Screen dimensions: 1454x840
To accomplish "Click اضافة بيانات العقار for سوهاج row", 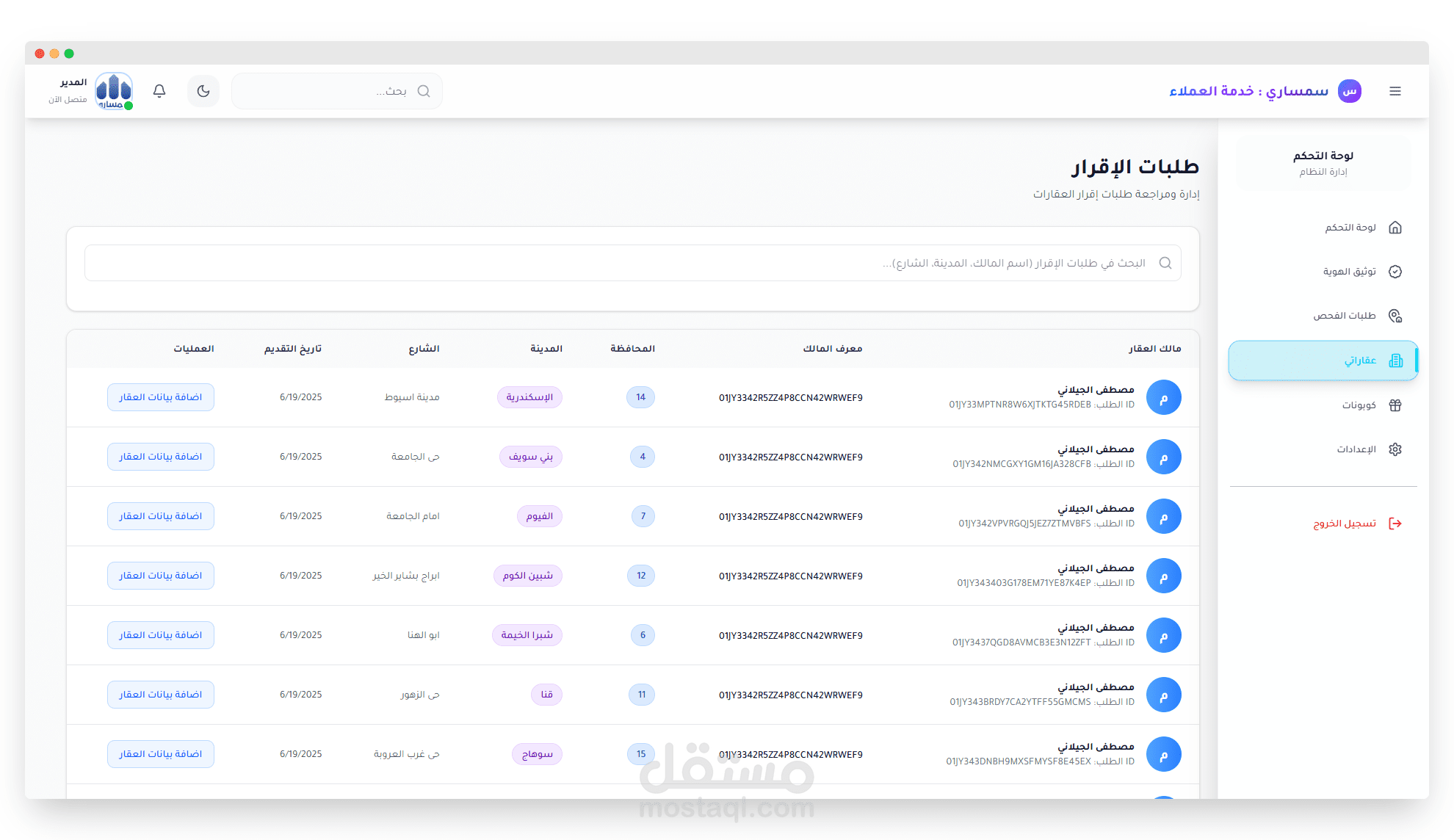I will [160, 754].
